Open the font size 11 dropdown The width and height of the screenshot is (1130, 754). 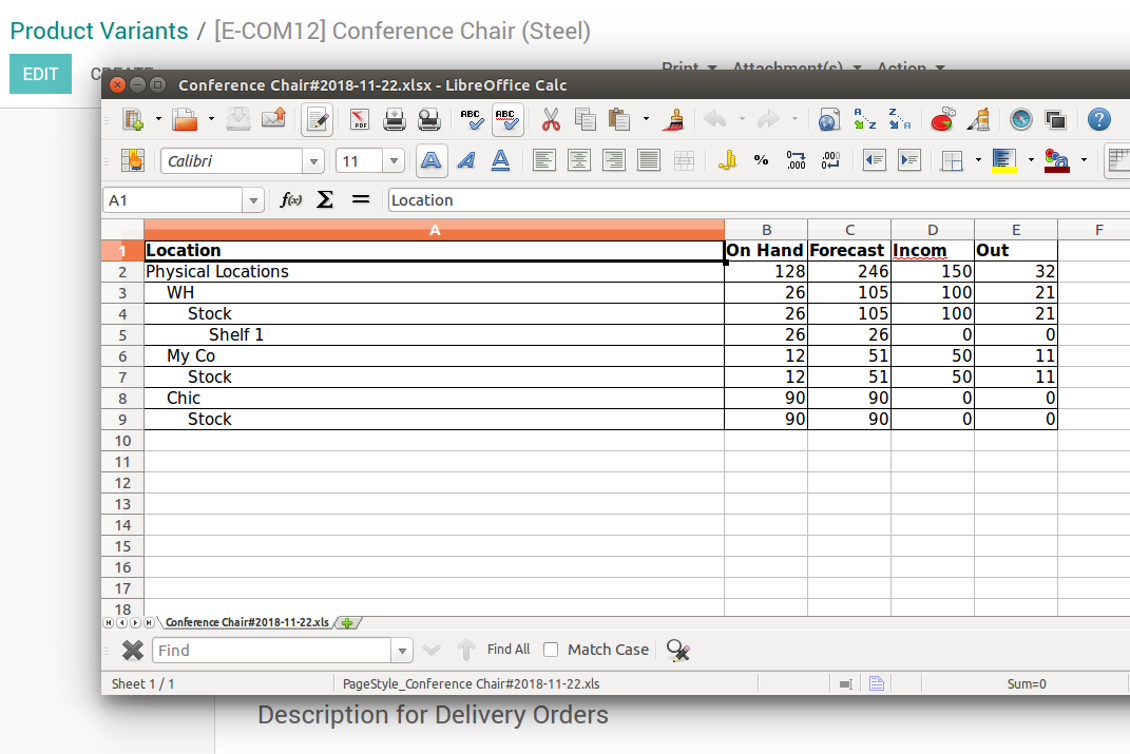pos(393,161)
